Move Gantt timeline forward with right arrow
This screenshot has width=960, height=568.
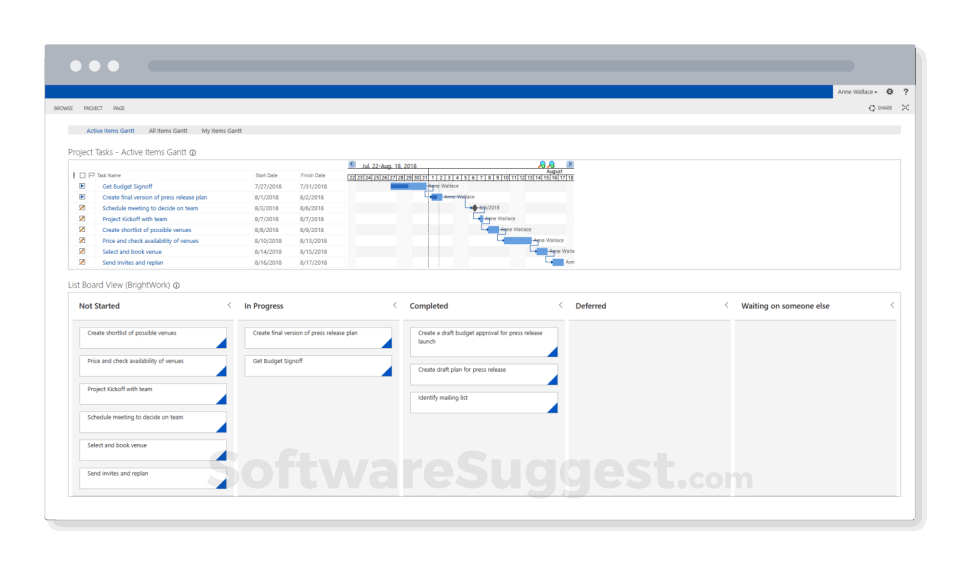pos(570,164)
